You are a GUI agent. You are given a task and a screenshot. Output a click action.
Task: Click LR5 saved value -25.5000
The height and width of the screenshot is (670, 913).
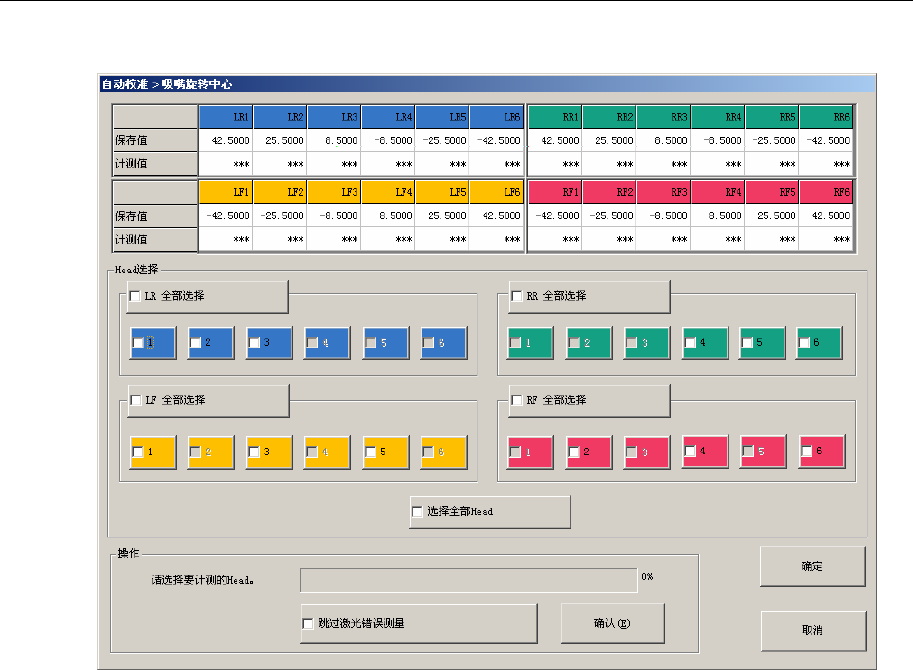click(x=443, y=140)
